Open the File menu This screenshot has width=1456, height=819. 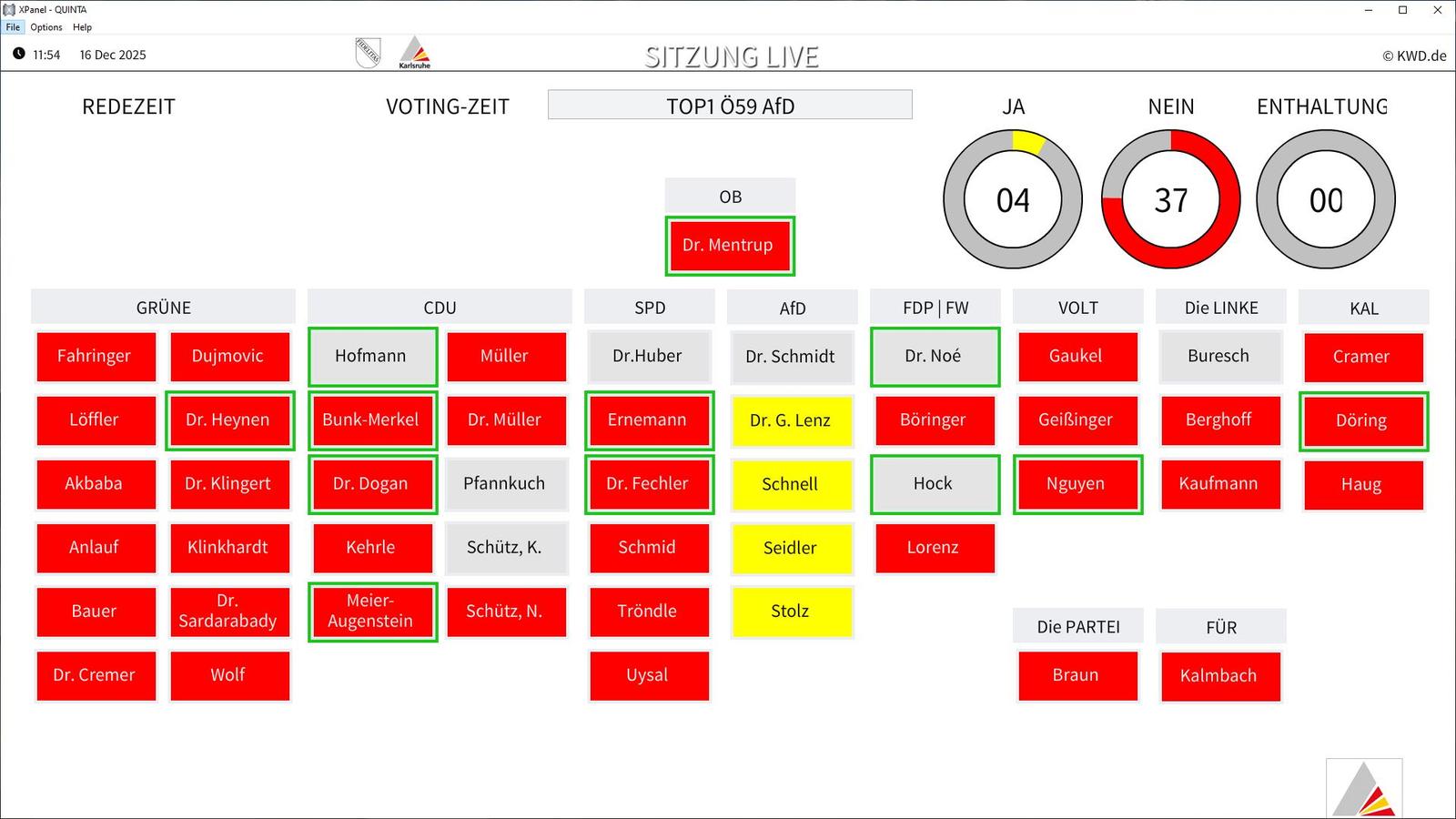pos(13,27)
